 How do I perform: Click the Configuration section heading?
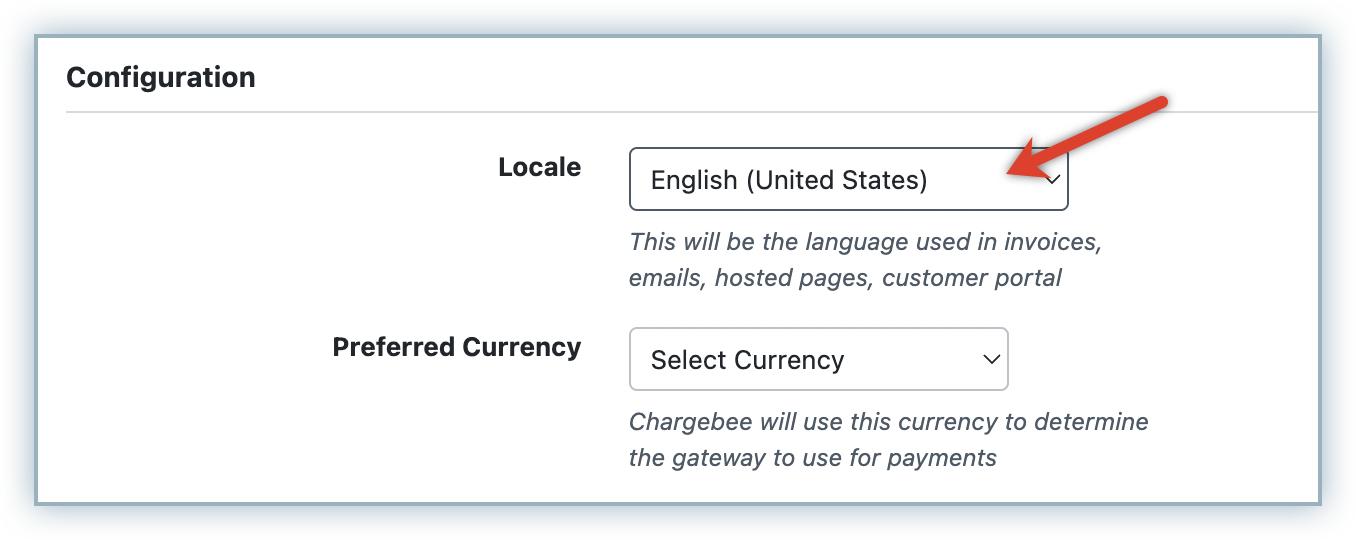click(161, 77)
